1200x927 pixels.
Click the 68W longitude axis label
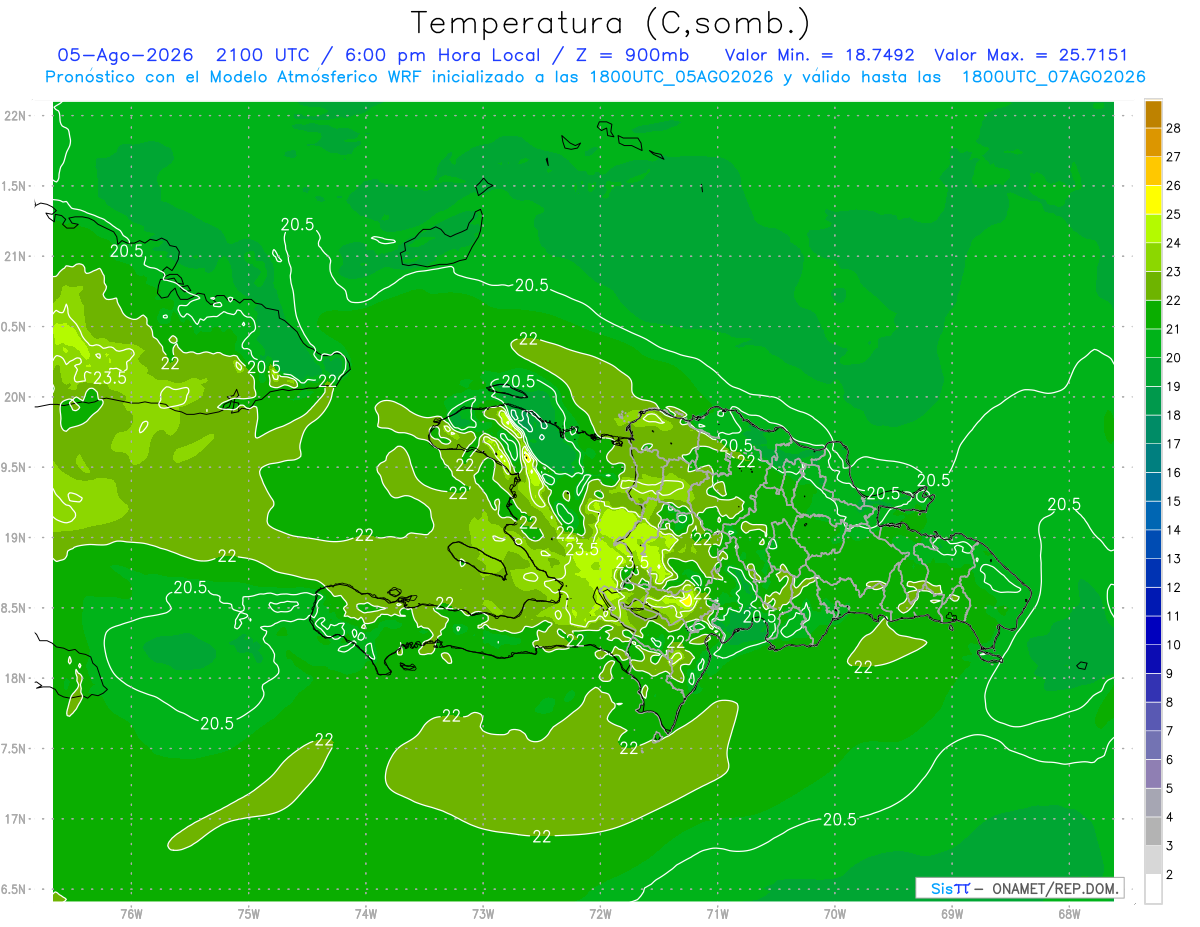coord(1069,914)
